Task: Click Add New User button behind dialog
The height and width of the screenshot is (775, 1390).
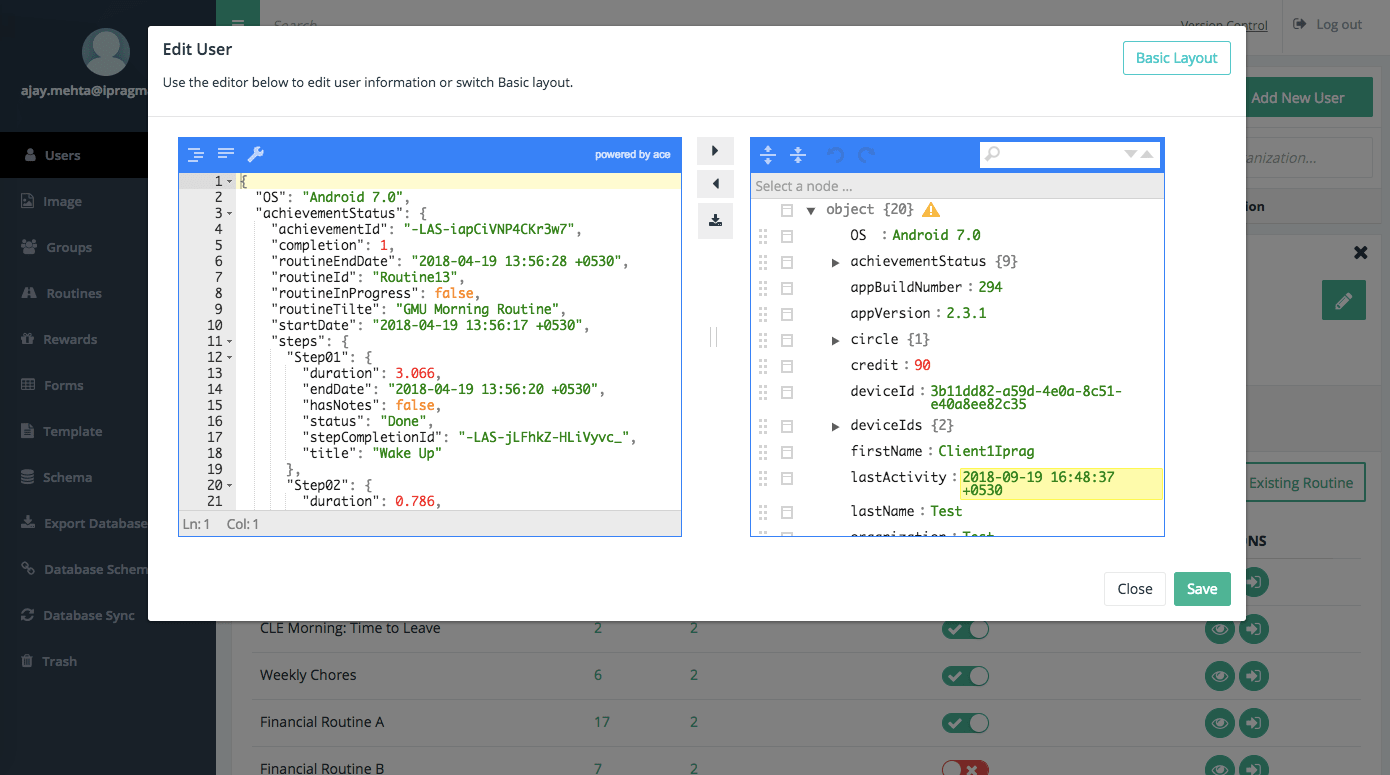Action: (x=1298, y=97)
